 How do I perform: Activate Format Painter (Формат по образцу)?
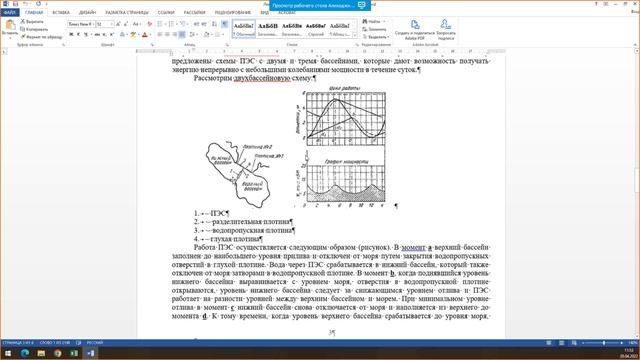(42, 37)
